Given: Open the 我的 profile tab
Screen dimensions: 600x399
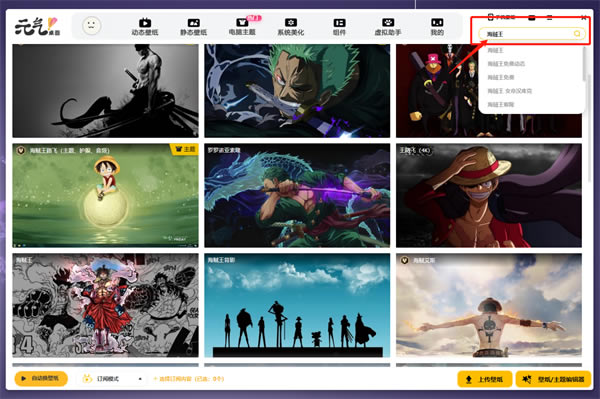Looking at the screenshot, I should point(437,27).
